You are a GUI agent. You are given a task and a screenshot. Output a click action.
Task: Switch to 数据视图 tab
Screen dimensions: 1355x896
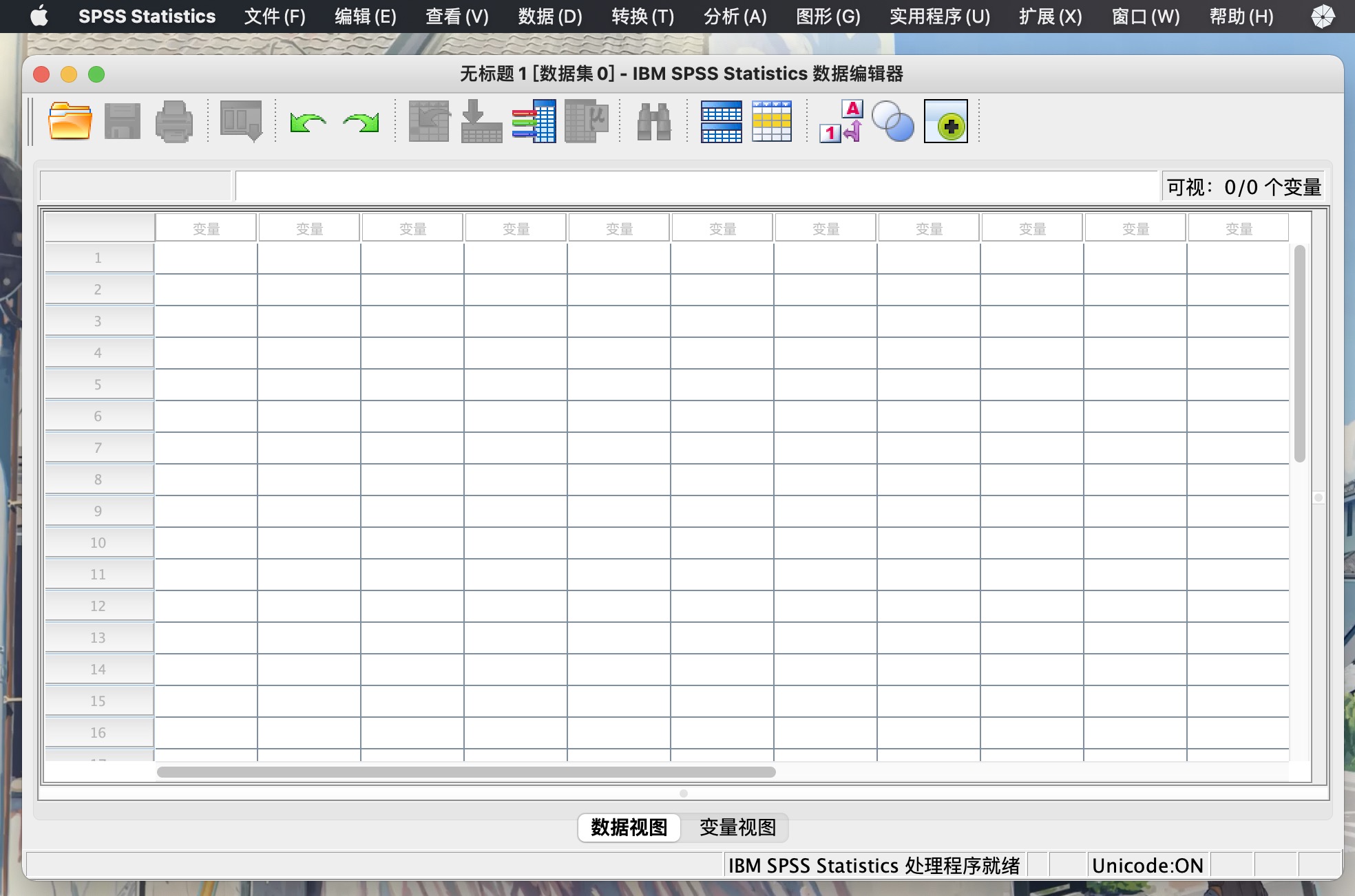629,827
